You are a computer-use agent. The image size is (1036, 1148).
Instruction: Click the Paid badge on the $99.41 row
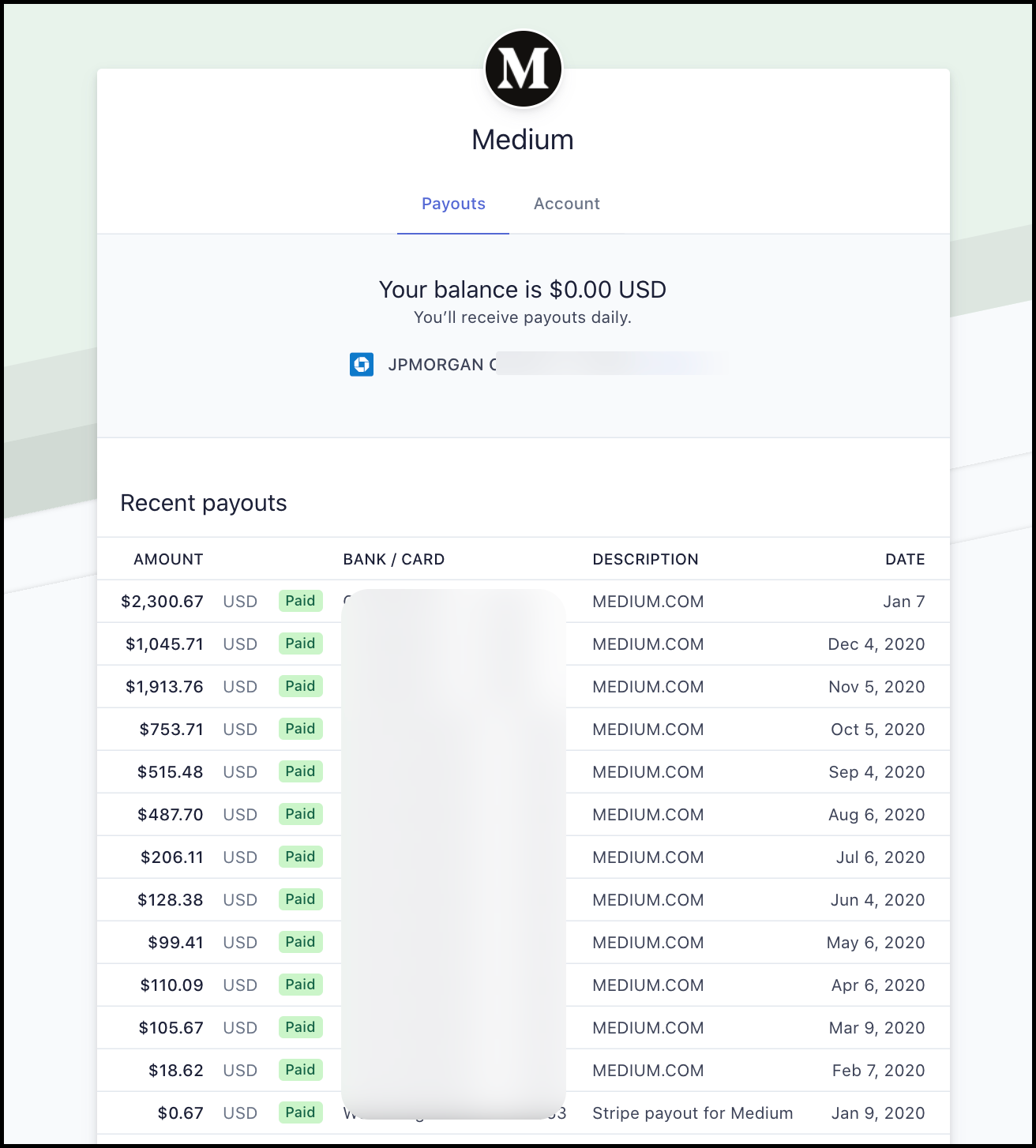click(x=301, y=942)
